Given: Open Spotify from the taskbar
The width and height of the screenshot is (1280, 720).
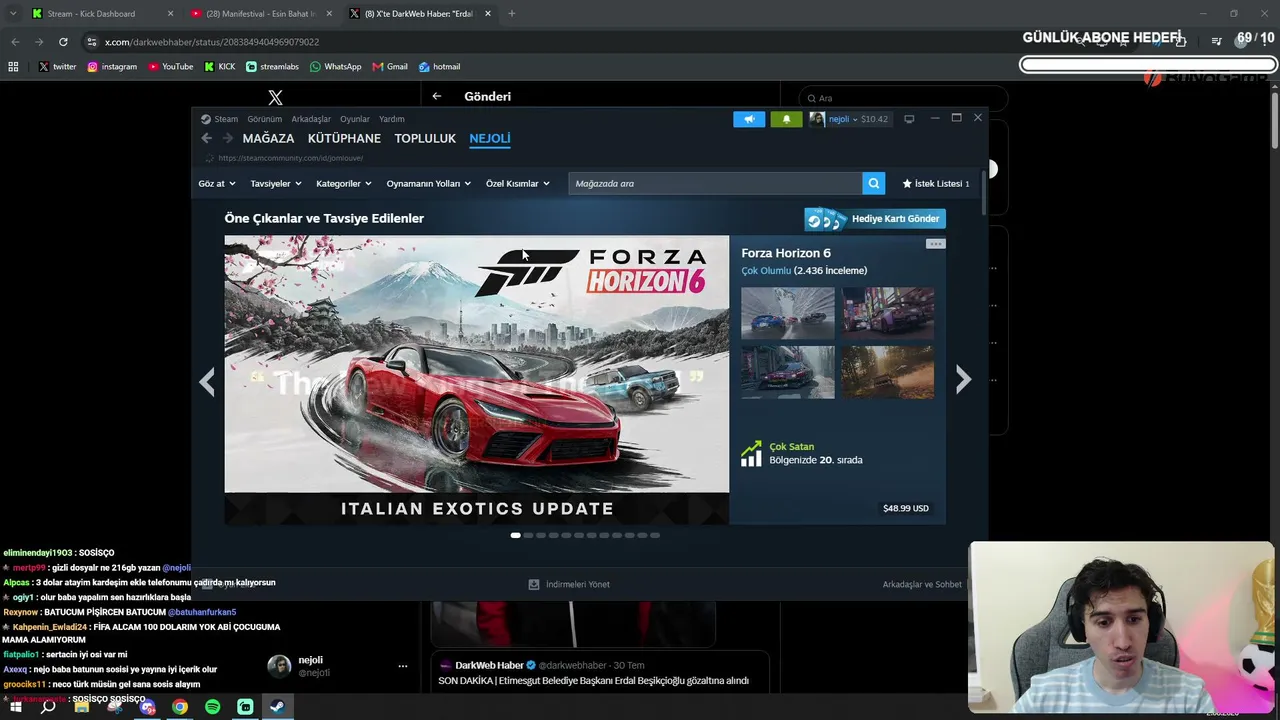Looking at the screenshot, I should [213, 707].
